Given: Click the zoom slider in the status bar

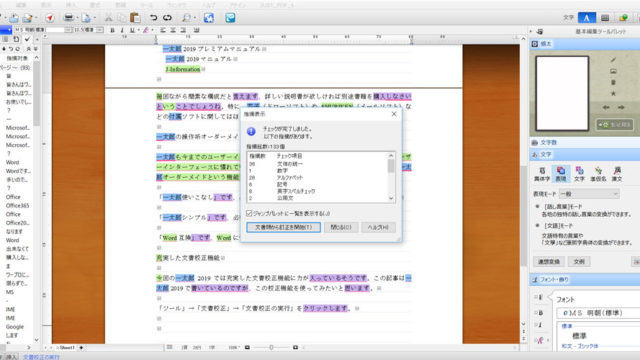Looking at the screenshot, I should (271, 348).
